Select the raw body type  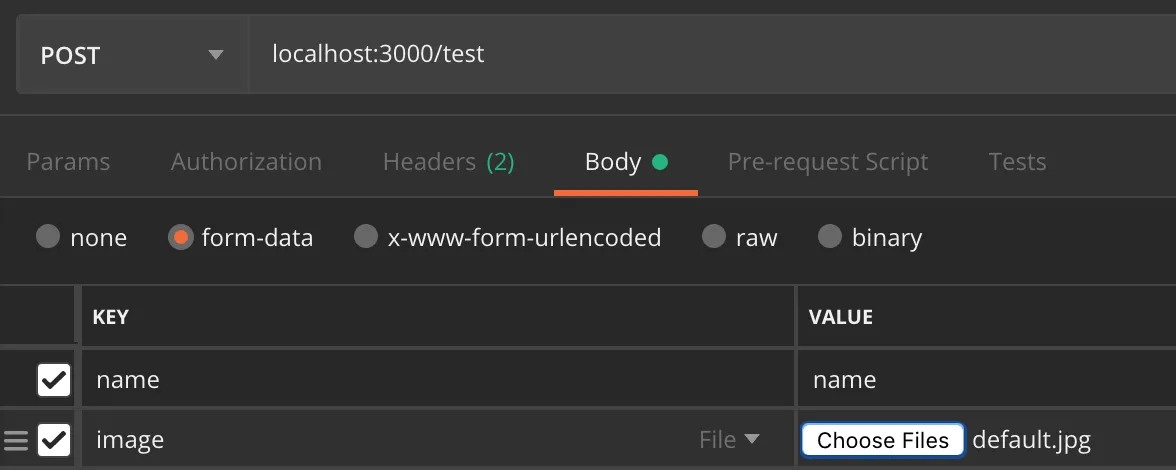point(713,238)
